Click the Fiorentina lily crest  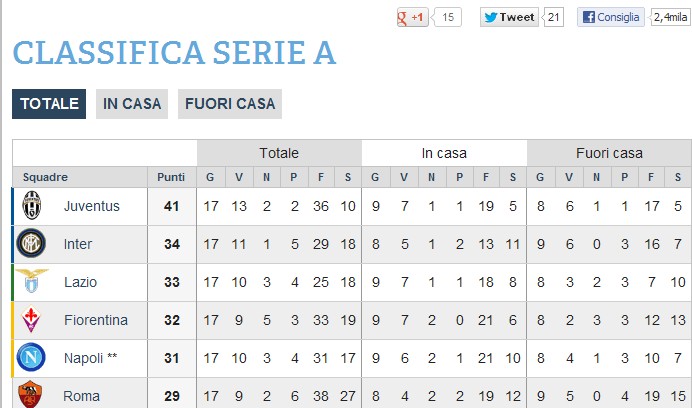coord(31,319)
